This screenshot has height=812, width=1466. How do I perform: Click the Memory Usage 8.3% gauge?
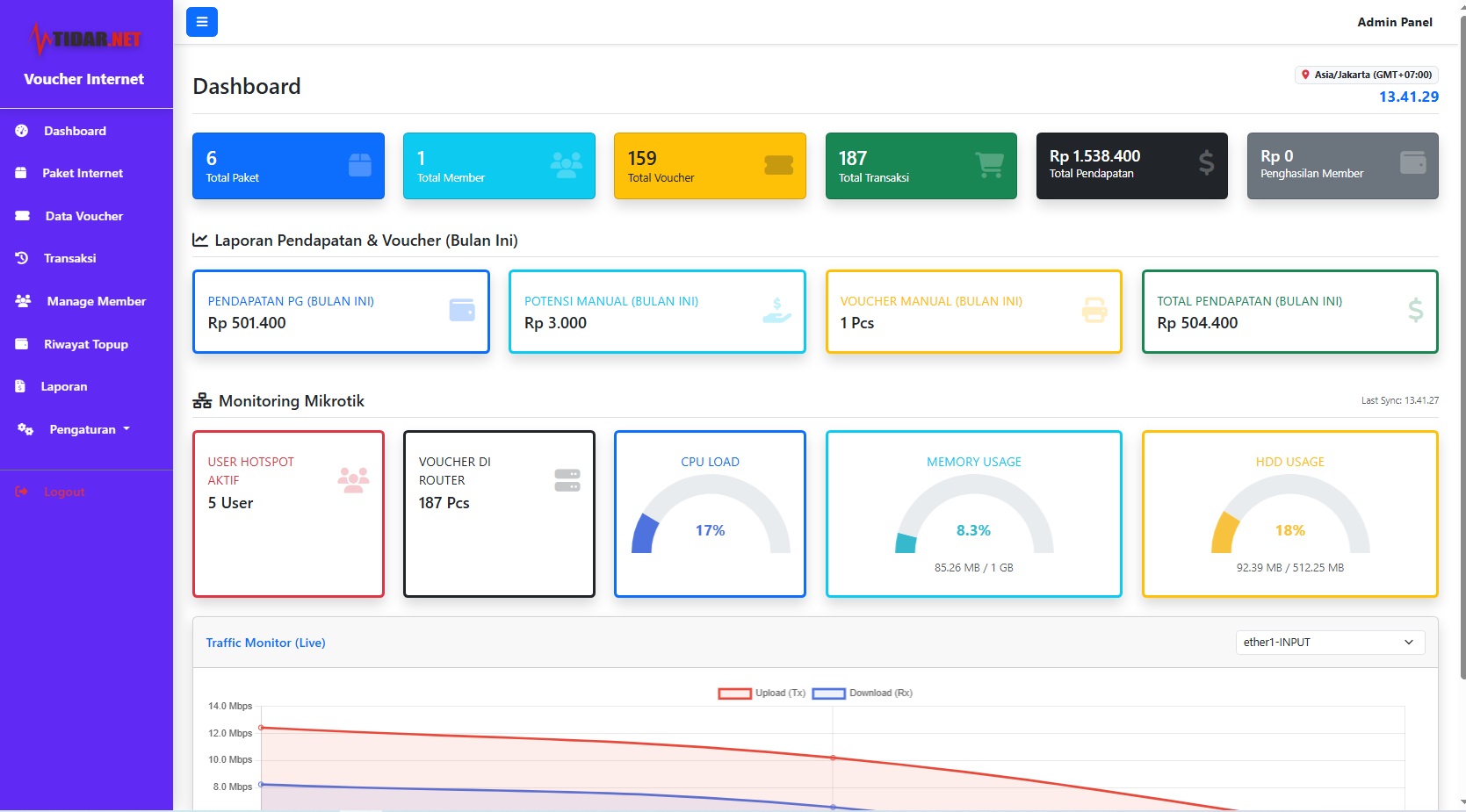(x=974, y=515)
